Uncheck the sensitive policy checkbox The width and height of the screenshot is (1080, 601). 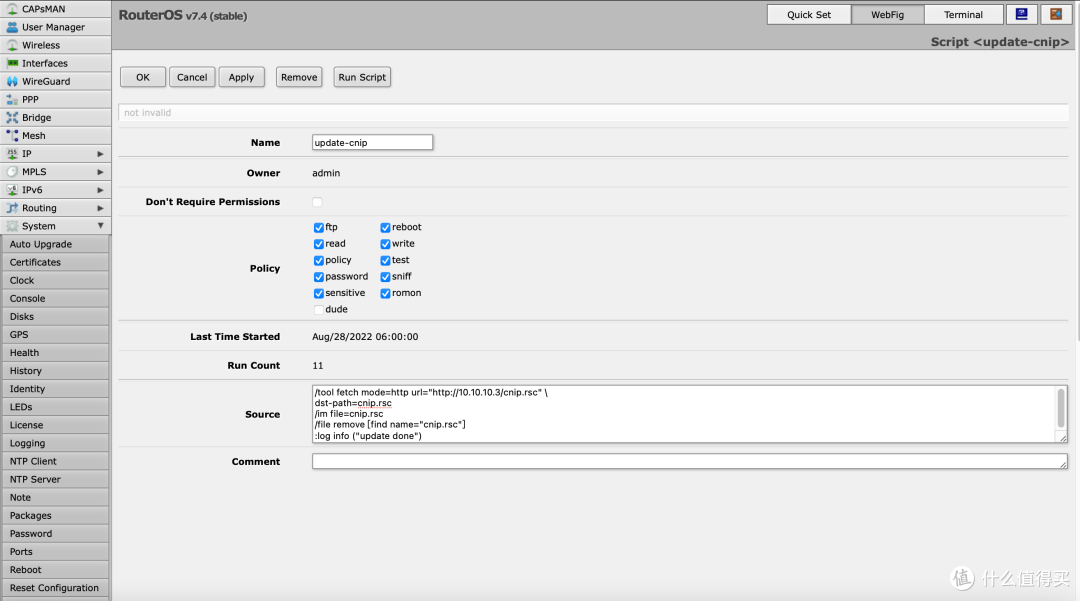coord(318,293)
